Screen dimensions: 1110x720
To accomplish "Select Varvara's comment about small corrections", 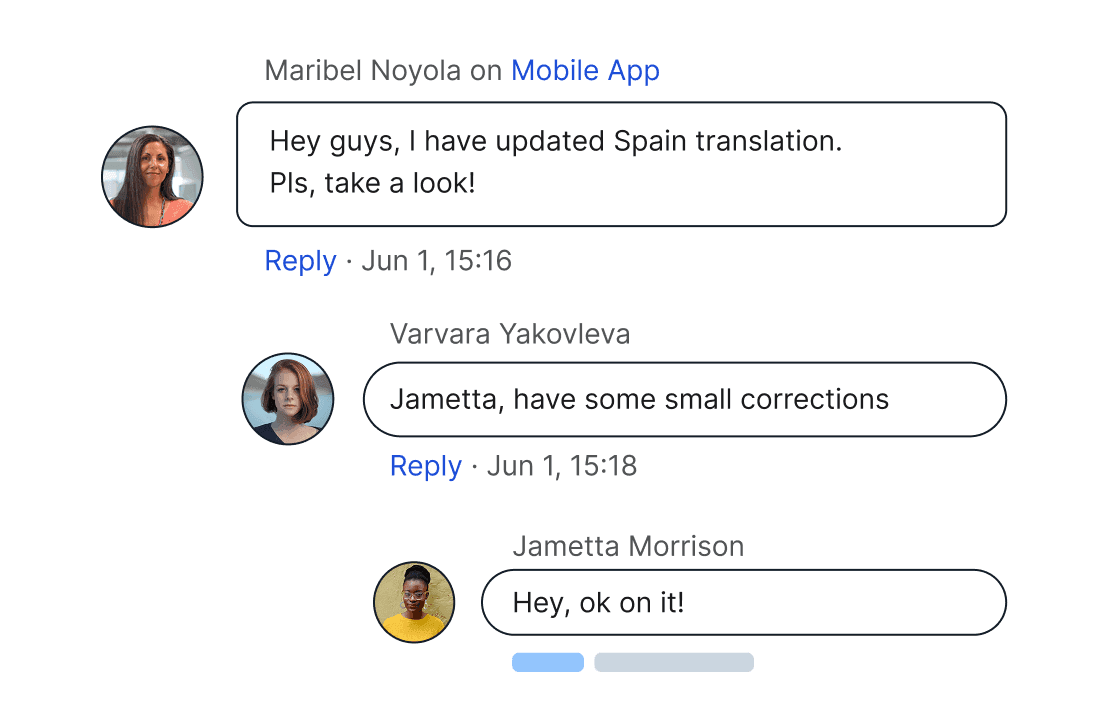I will (x=684, y=399).
